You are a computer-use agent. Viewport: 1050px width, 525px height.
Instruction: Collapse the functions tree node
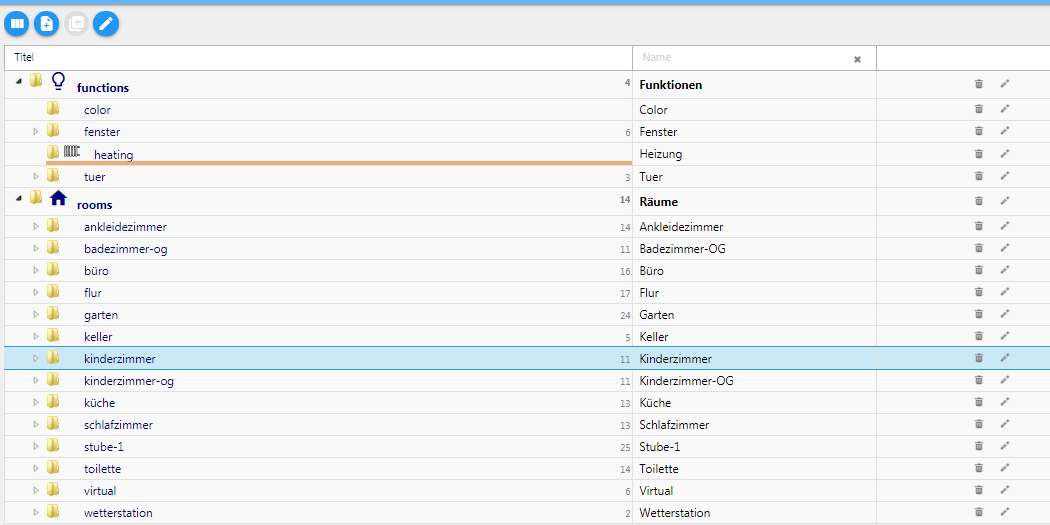pos(20,81)
